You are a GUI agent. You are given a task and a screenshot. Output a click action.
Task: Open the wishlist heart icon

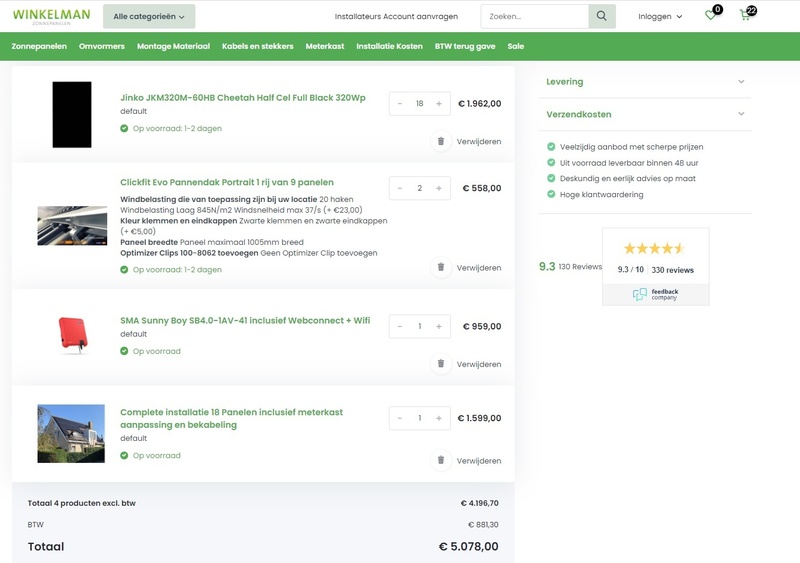tap(711, 16)
